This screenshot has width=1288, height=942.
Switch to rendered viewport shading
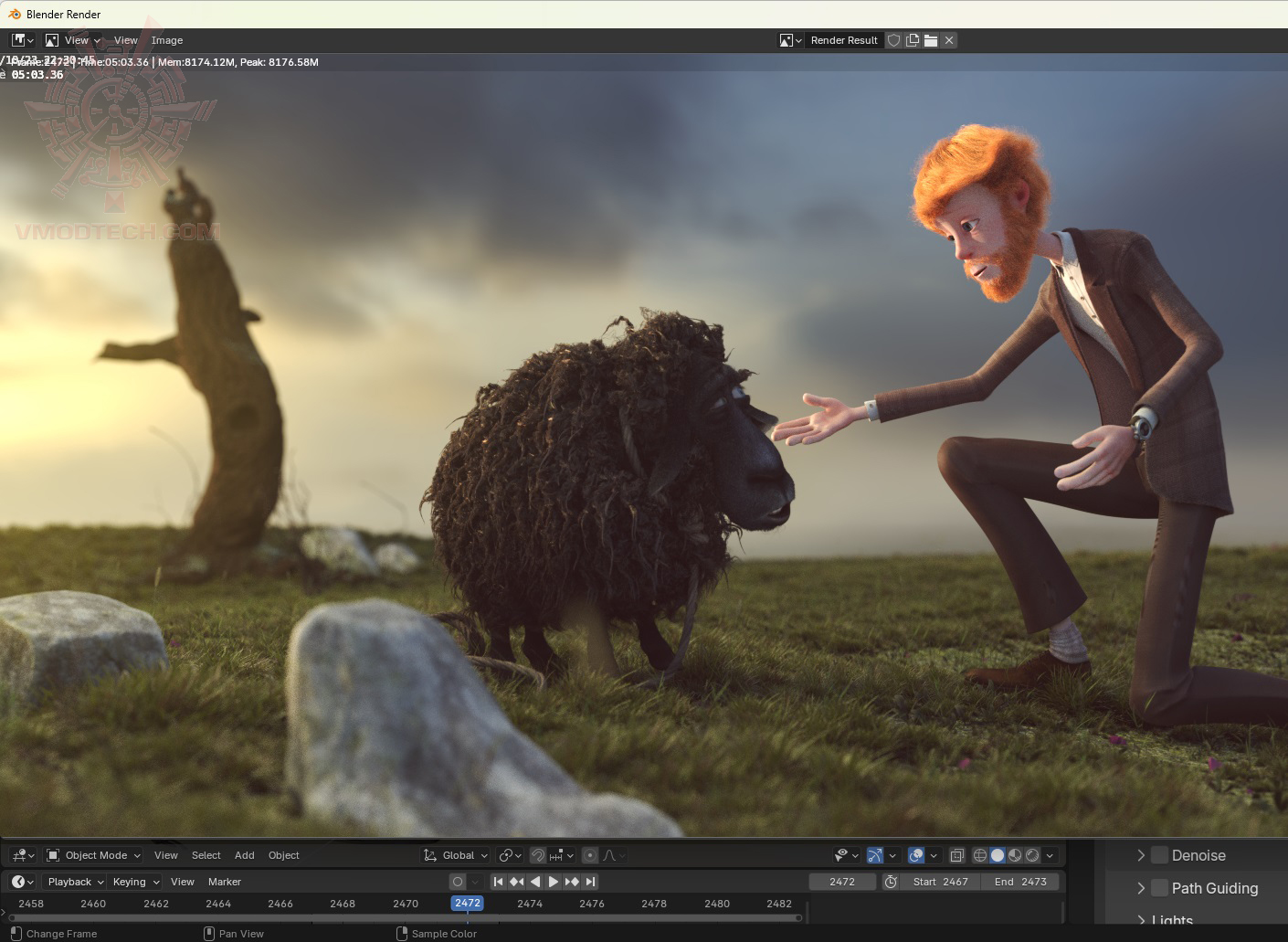coord(1032,855)
